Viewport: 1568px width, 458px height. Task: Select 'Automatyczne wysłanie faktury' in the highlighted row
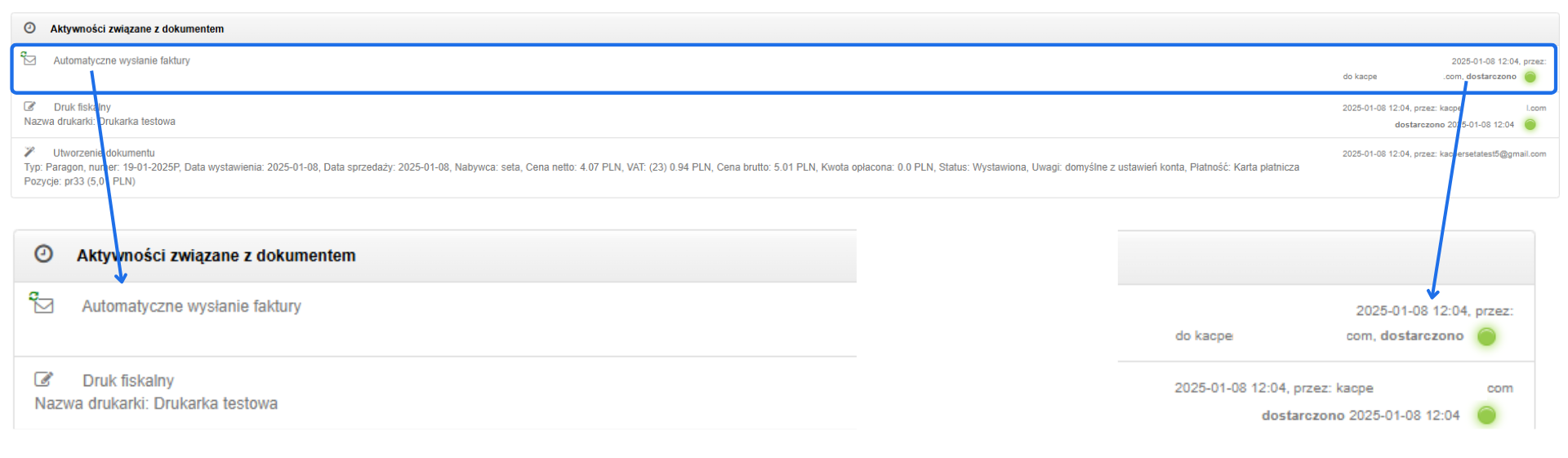pos(122,60)
